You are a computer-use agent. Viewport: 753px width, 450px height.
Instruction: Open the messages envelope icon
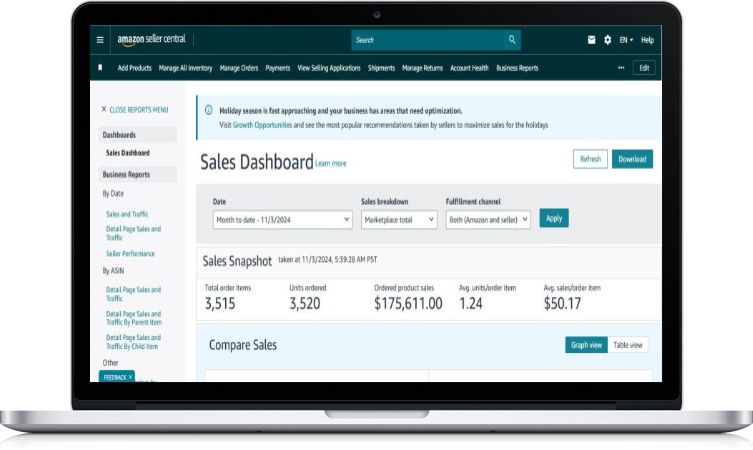pos(591,40)
